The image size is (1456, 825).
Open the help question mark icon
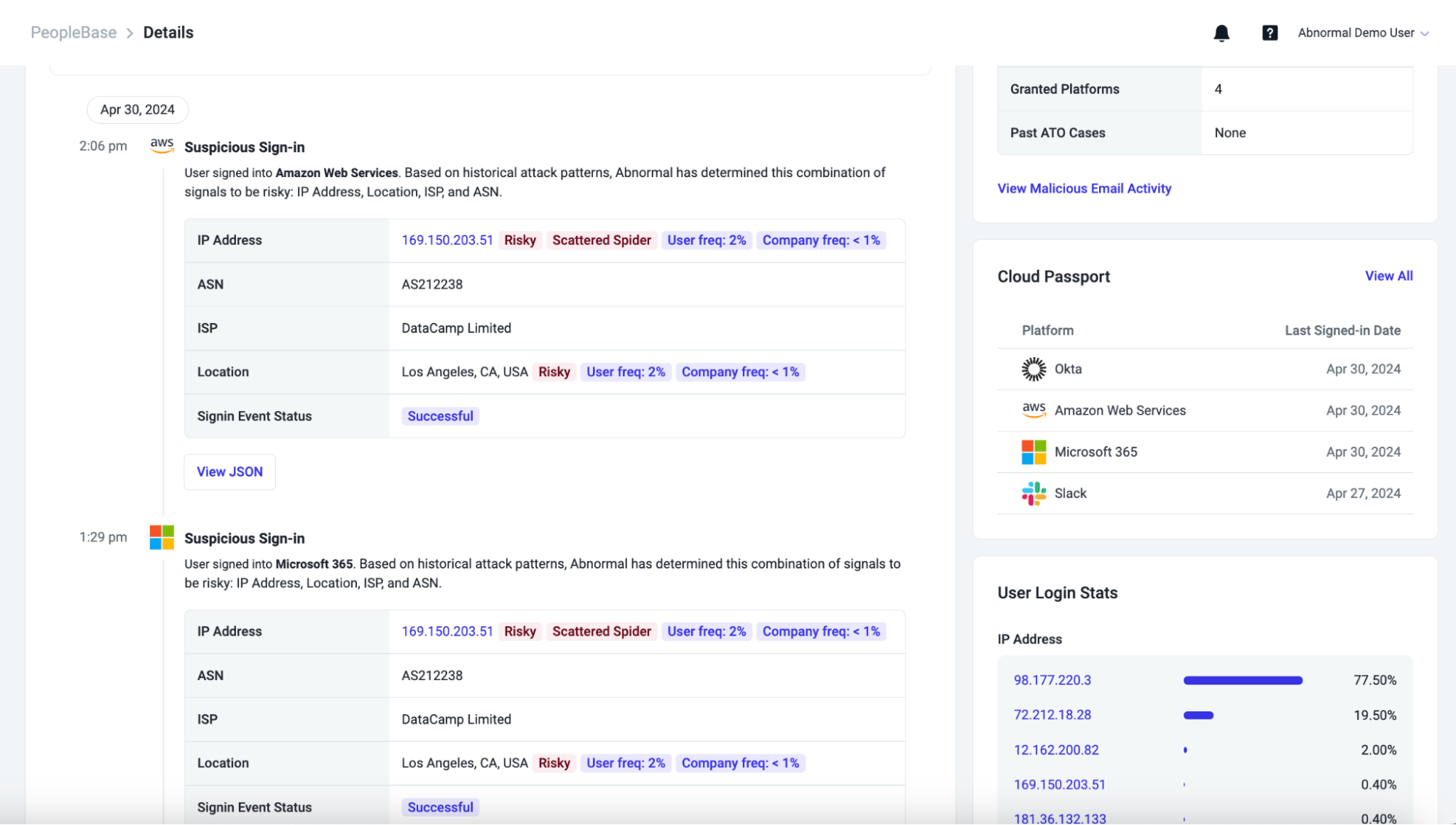pos(1270,33)
